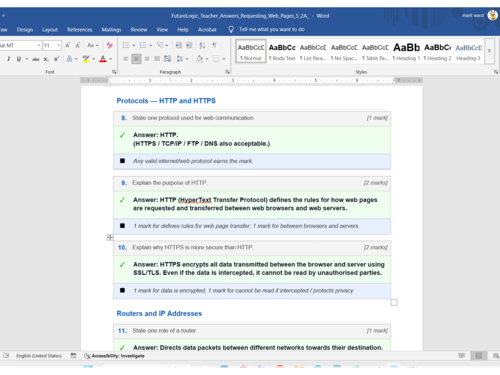Open the Borders dropdown arrow
Screen dimensions: 500x375
(224, 59)
